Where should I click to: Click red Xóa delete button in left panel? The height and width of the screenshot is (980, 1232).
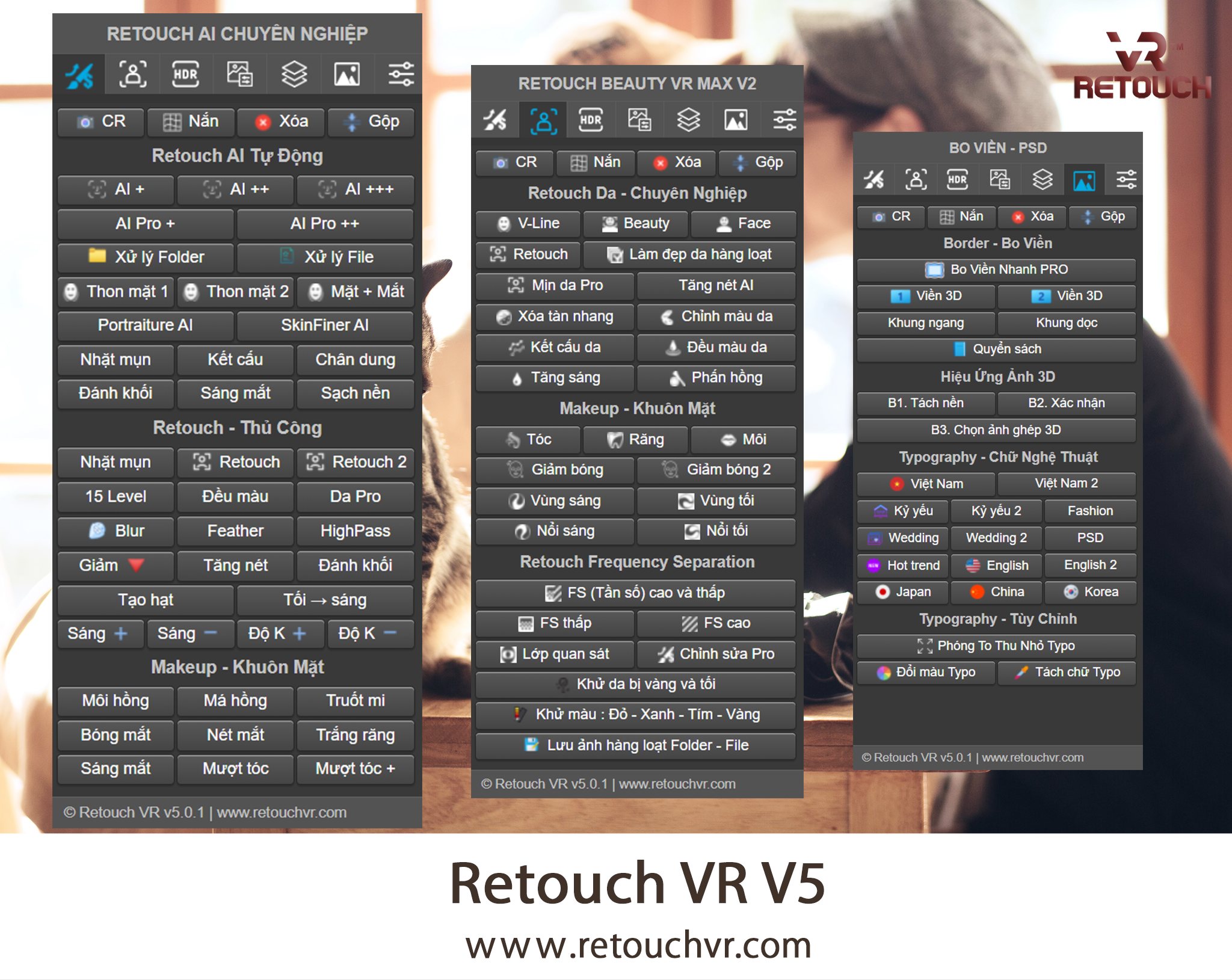(281, 122)
